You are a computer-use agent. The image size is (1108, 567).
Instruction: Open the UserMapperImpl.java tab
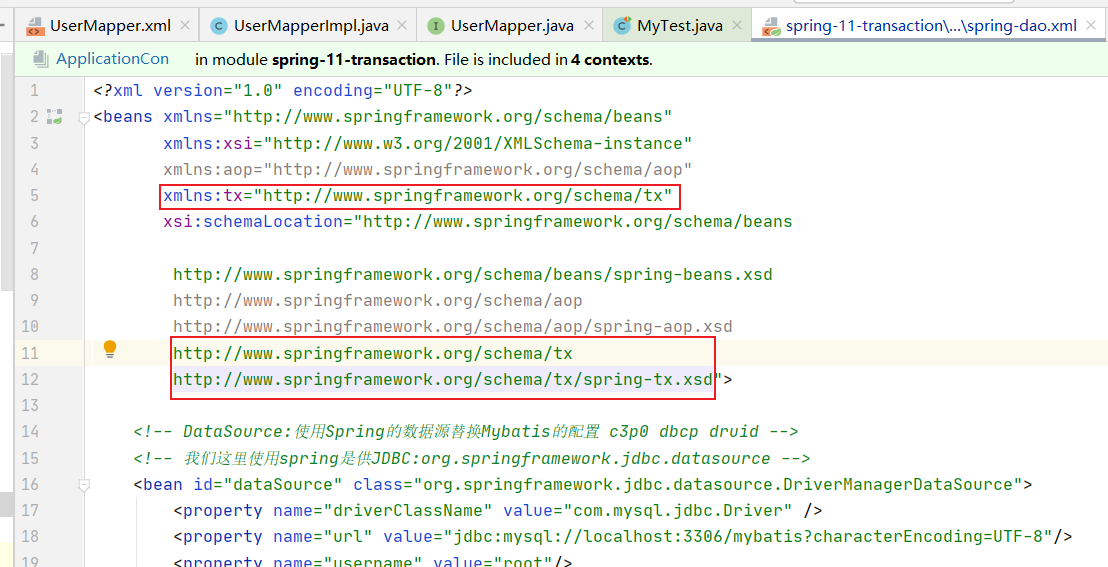point(311,26)
